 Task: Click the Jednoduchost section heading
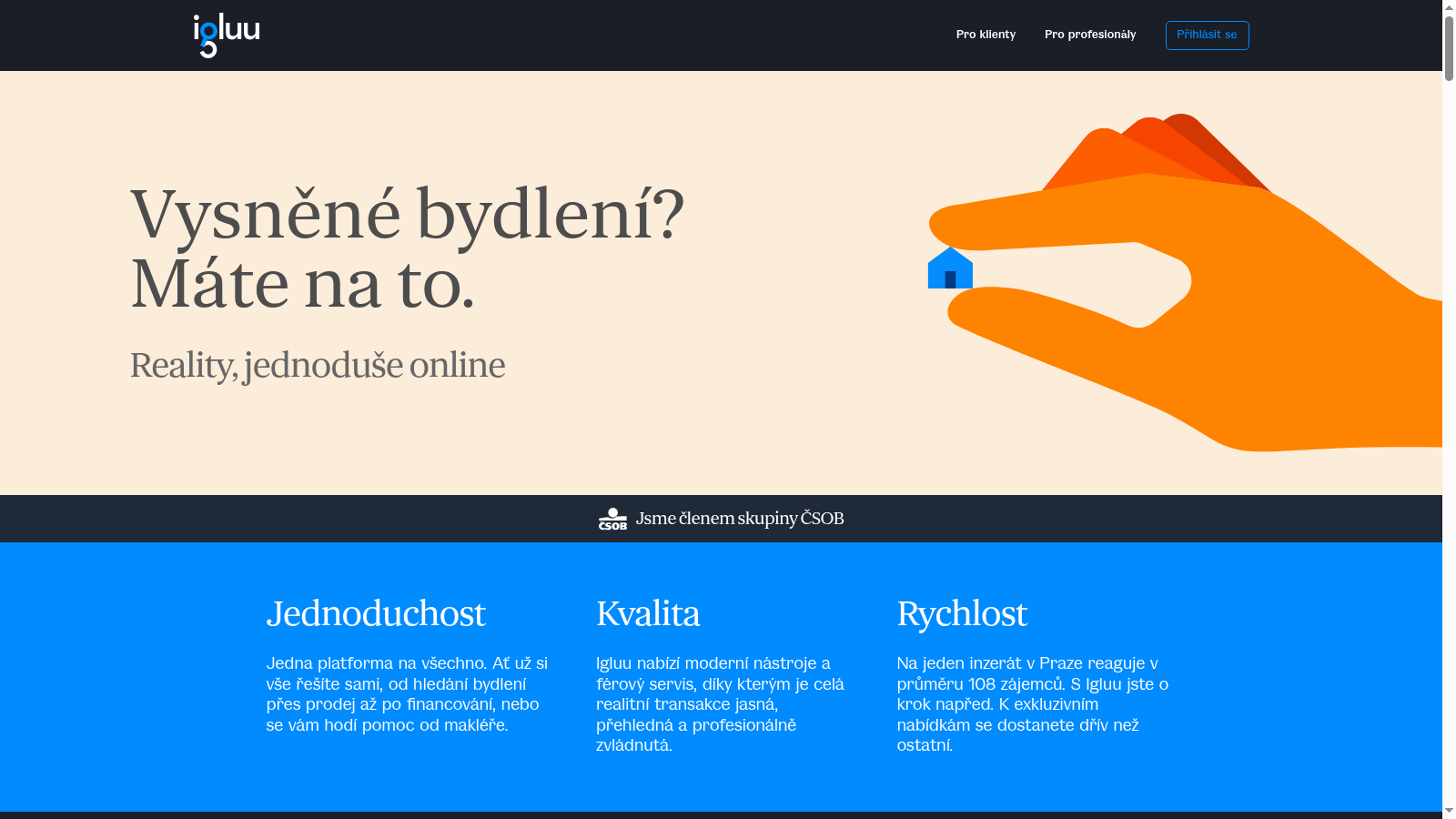click(376, 614)
